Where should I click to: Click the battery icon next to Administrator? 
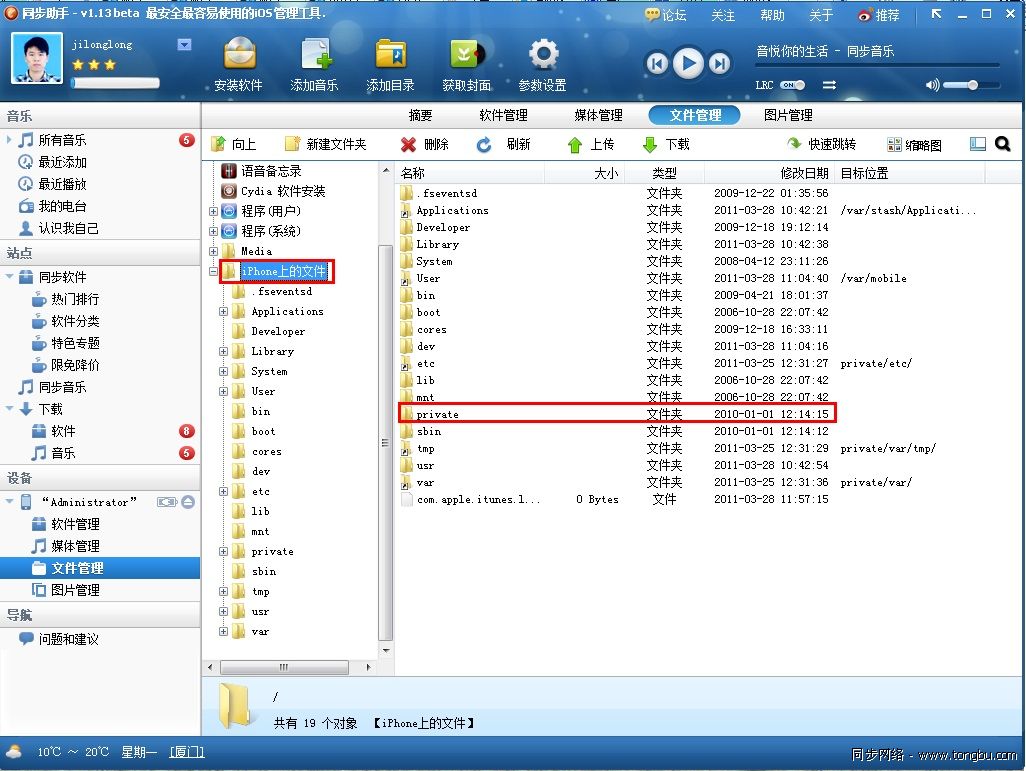coord(167,502)
